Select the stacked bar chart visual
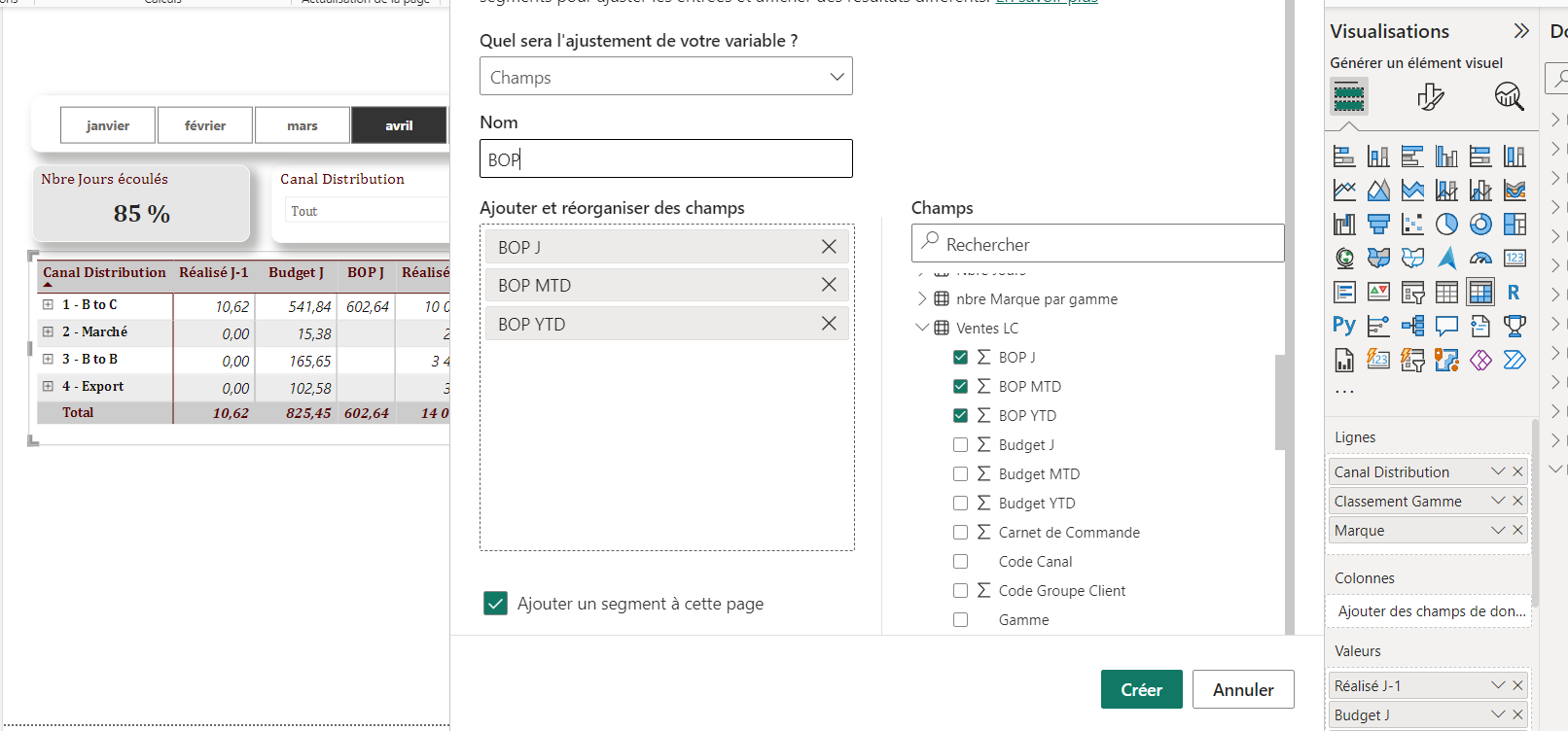The height and width of the screenshot is (731, 1568). [1344, 156]
